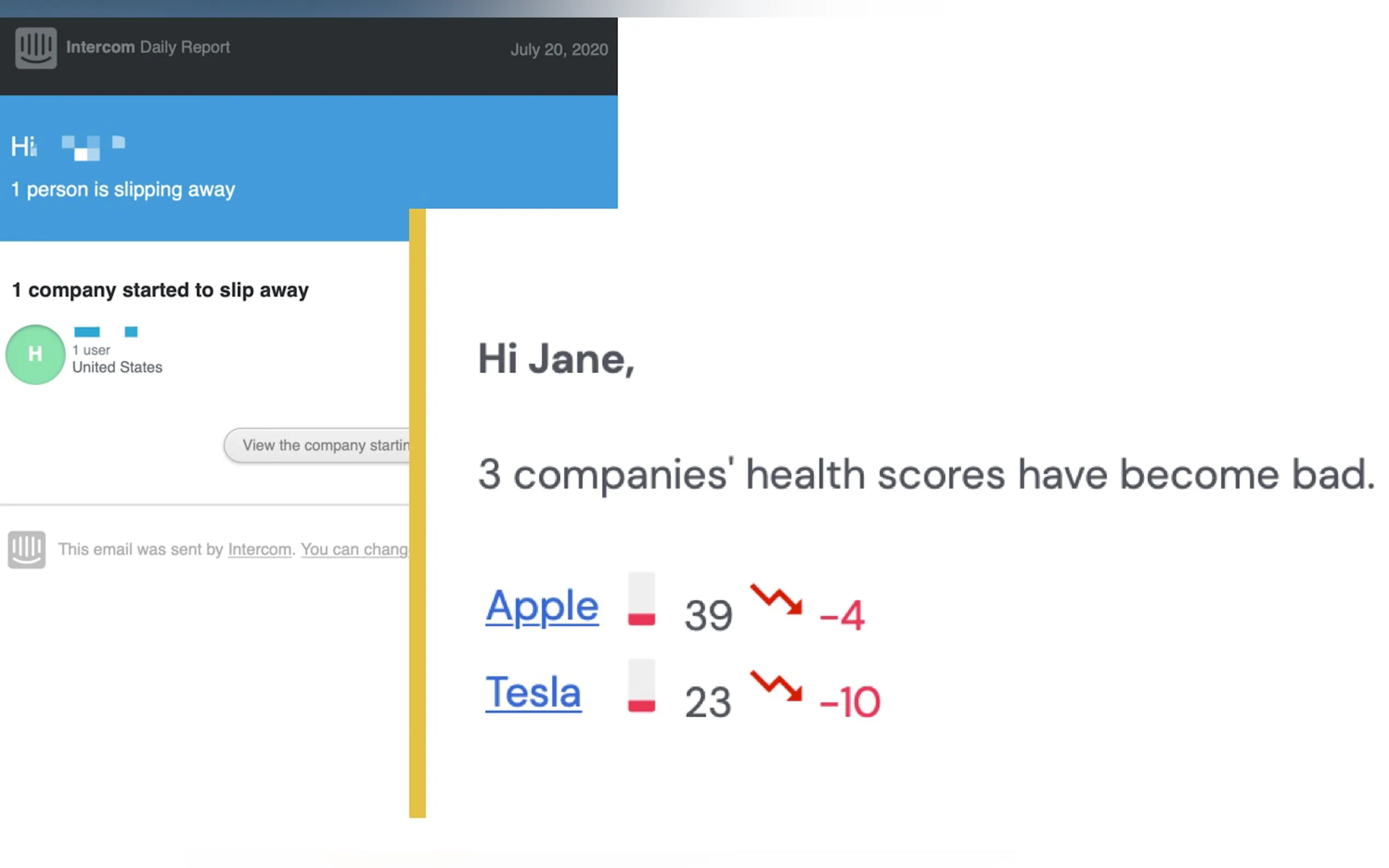Image resolution: width=1389 pixels, height=868 pixels.
Task: Follow the Intercom link in the footer
Action: click(x=260, y=549)
